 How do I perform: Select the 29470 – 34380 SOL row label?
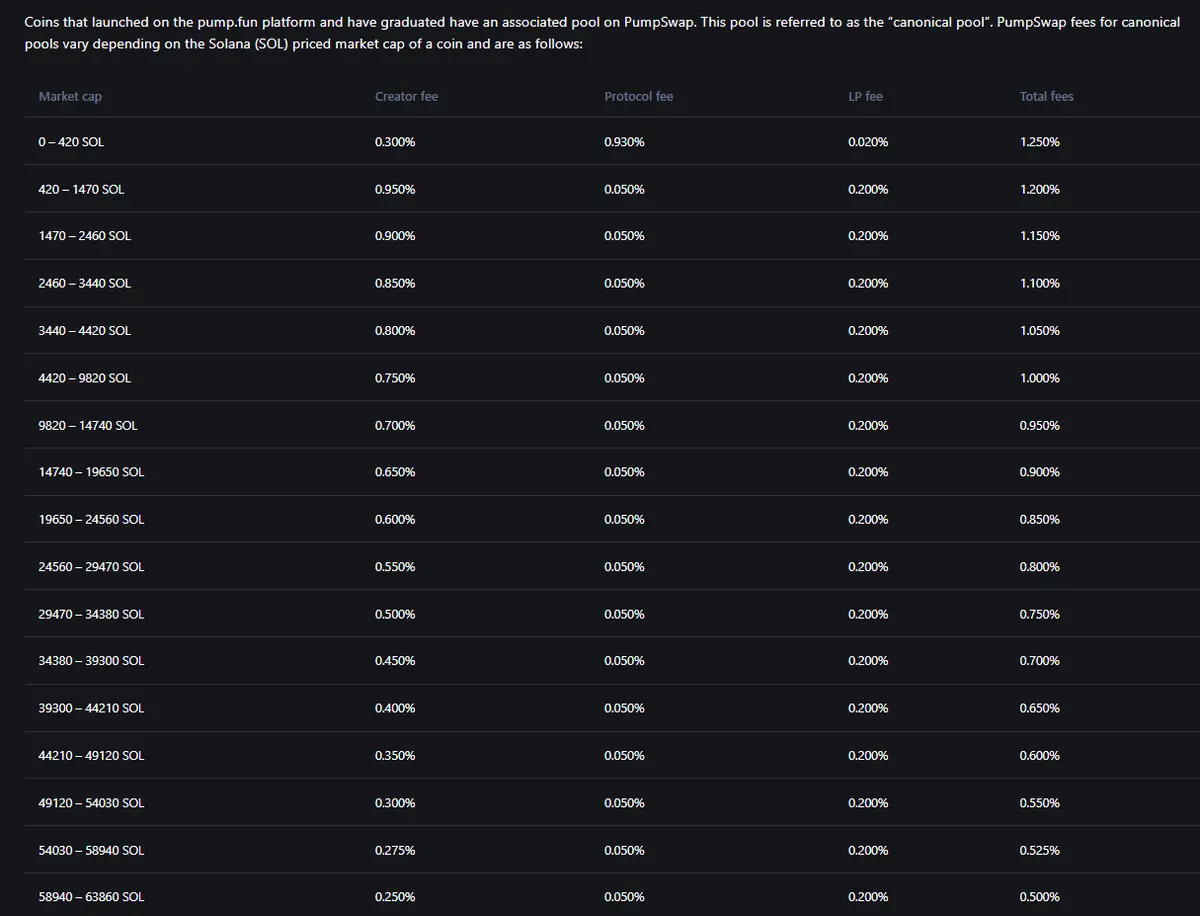tap(91, 614)
